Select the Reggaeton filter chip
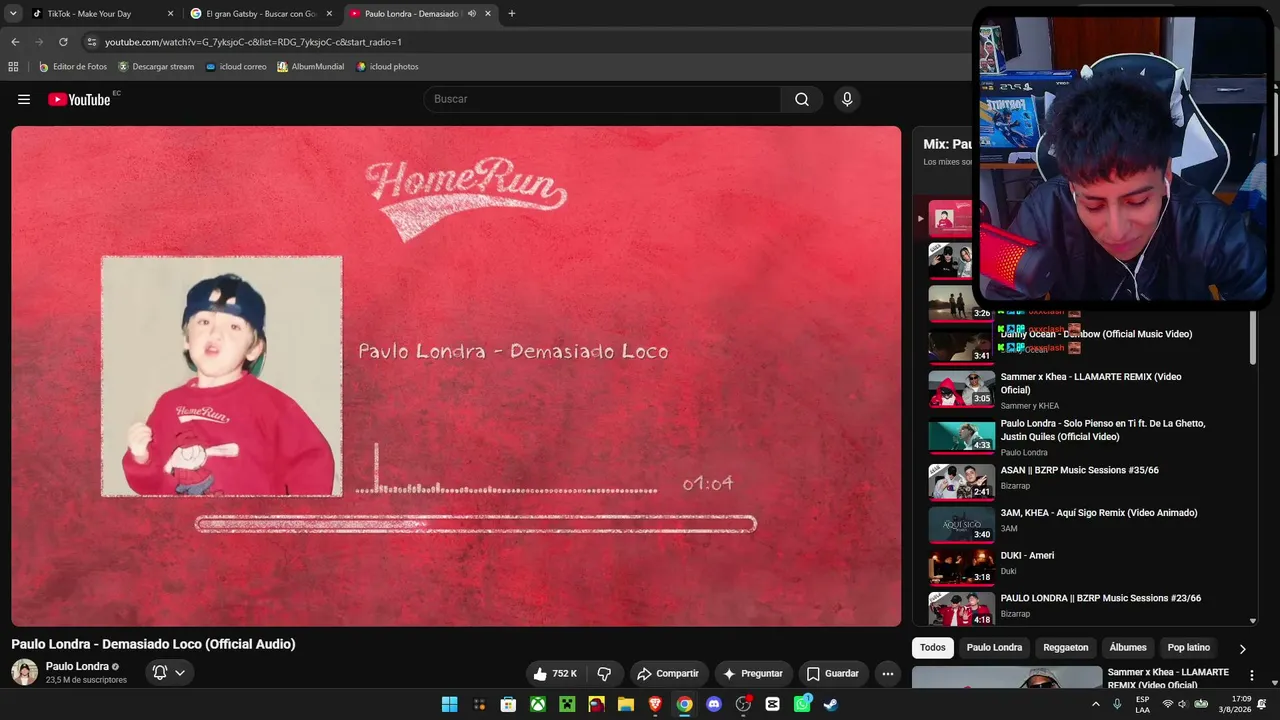 click(1066, 648)
